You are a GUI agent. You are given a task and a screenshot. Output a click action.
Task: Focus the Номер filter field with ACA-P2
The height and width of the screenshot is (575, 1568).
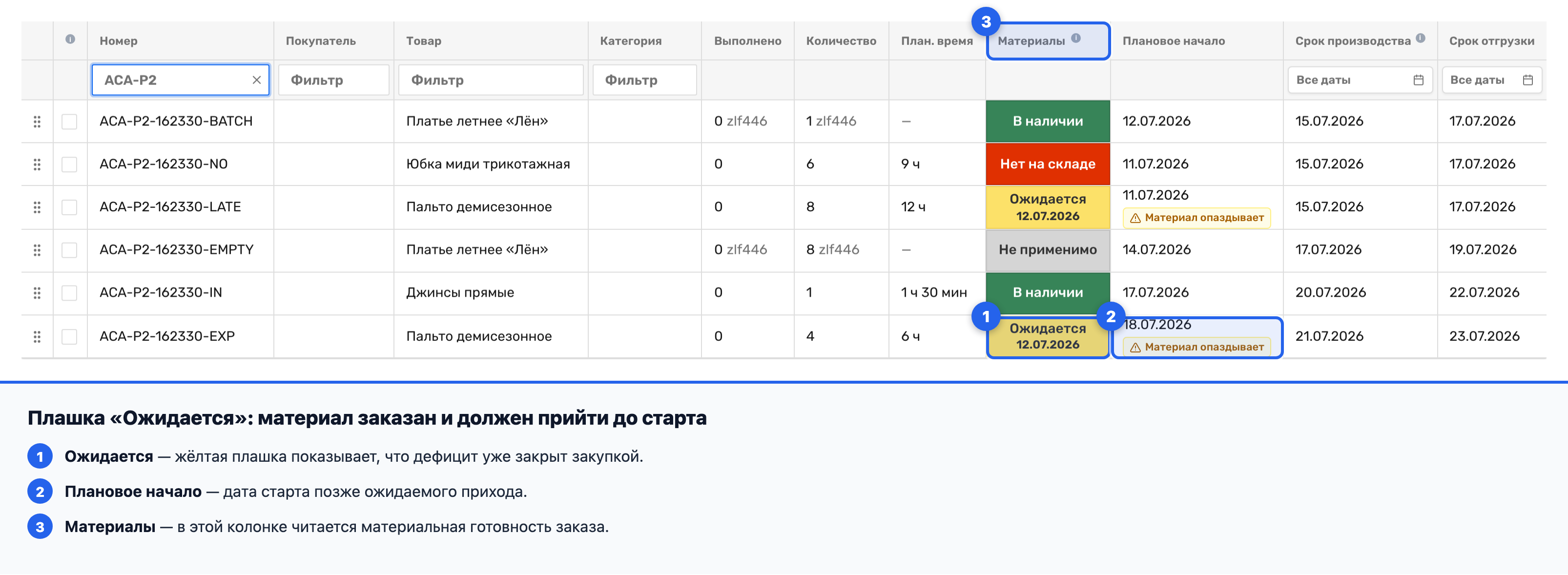point(180,80)
